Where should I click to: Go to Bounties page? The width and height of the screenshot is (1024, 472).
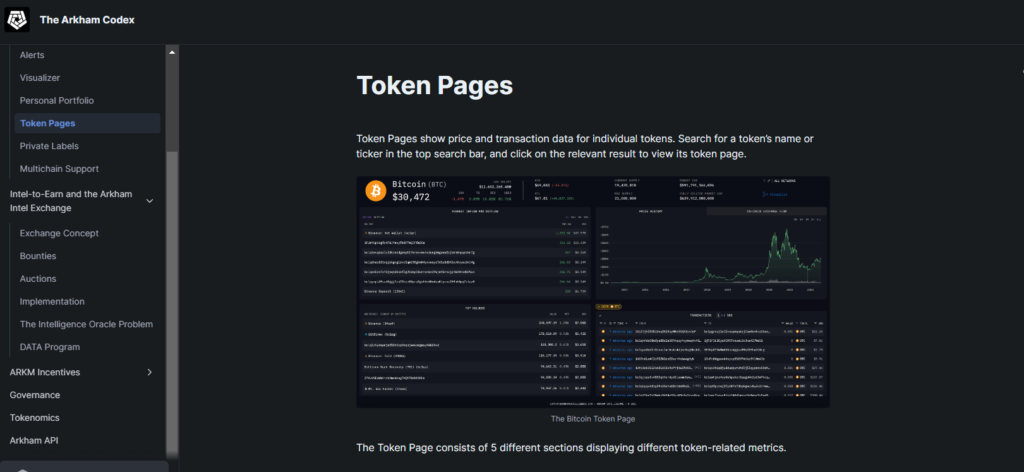point(38,256)
